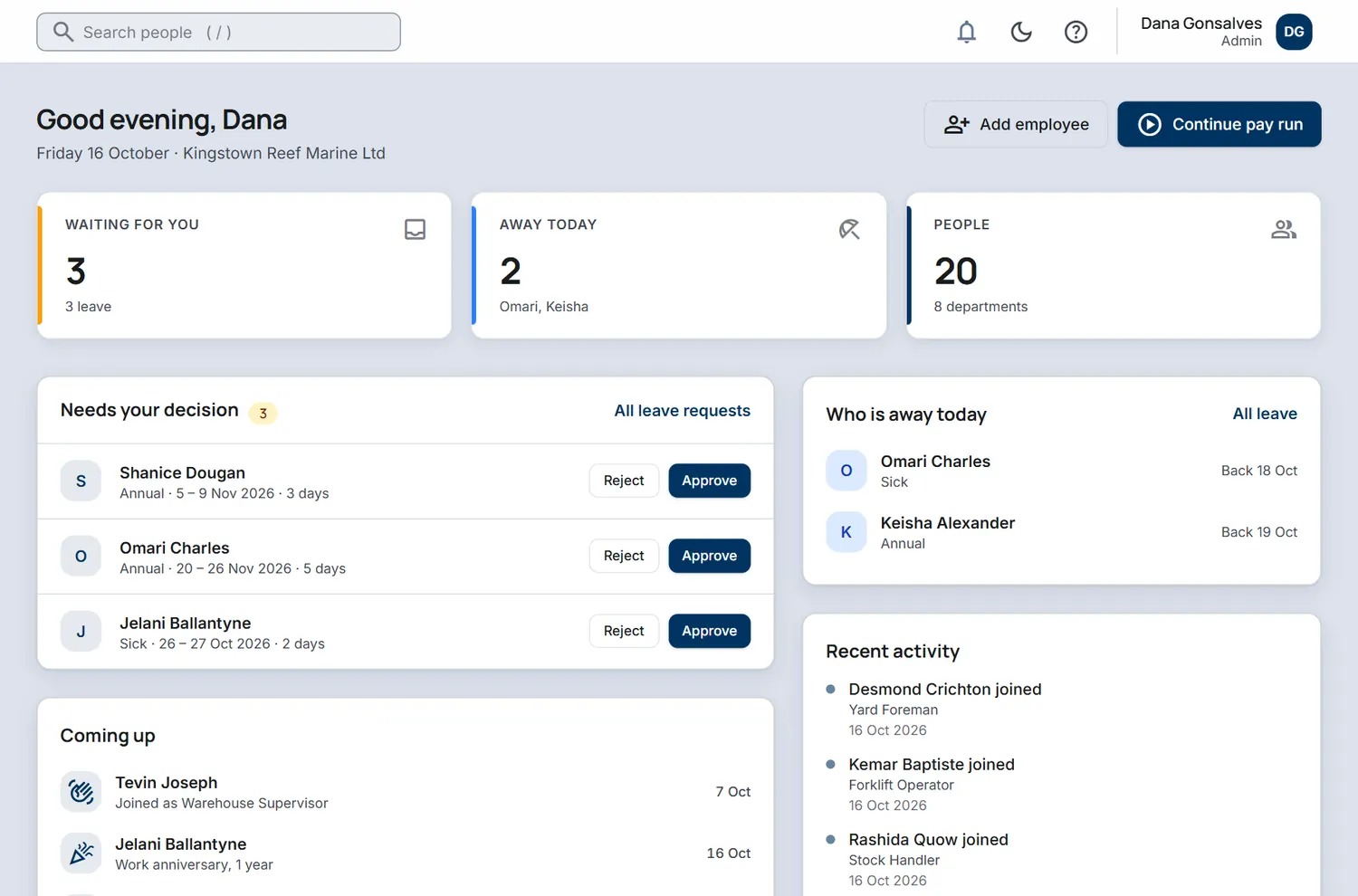Click the Add employee button
This screenshot has height=896, width=1358.
1016,124
